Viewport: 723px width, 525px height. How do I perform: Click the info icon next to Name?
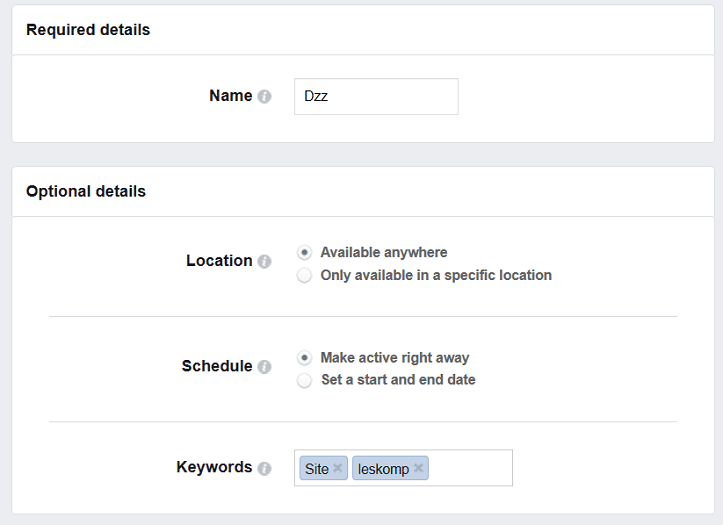coord(264,97)
